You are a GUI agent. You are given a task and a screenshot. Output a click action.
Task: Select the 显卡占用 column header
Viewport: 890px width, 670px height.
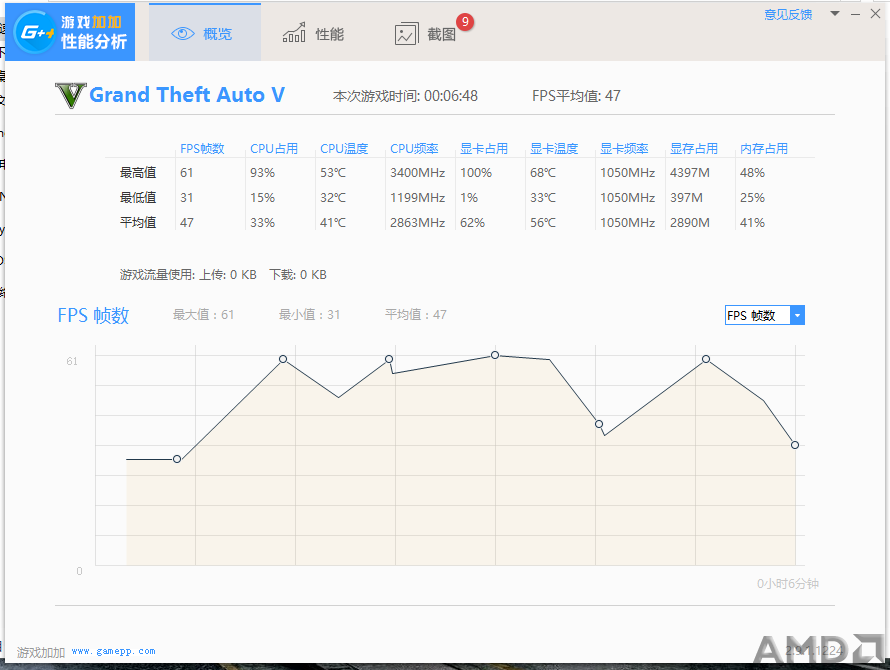[484, 149]
